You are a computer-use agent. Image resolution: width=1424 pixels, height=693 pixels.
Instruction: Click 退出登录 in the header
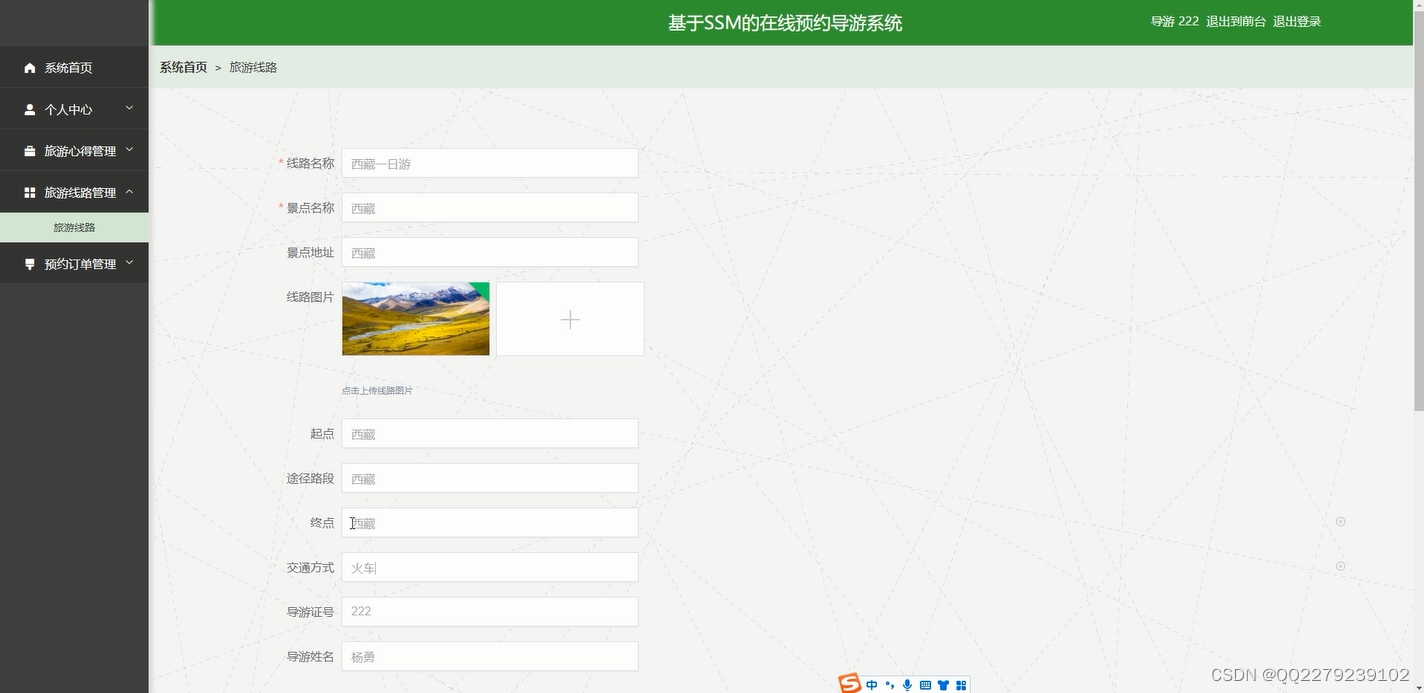[x=1297, y=22]
